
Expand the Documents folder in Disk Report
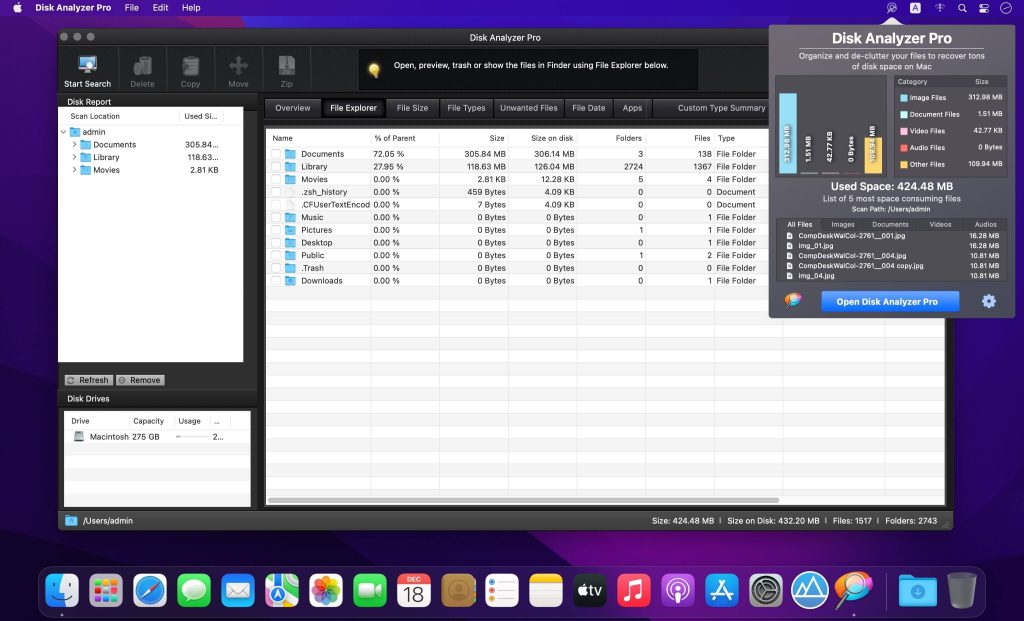pyautogui.click(x=75, y=144)
